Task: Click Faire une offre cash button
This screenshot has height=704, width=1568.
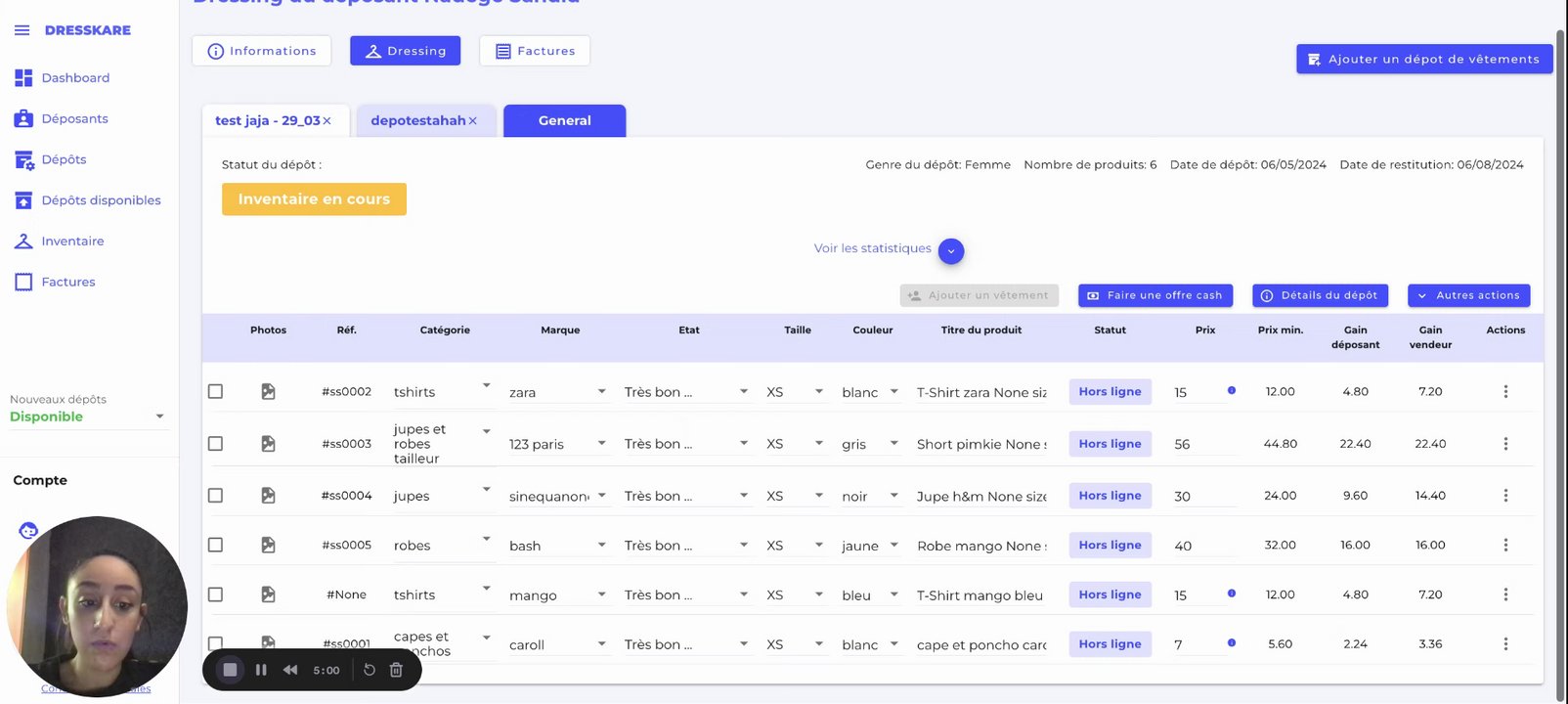Action: 1155,295
